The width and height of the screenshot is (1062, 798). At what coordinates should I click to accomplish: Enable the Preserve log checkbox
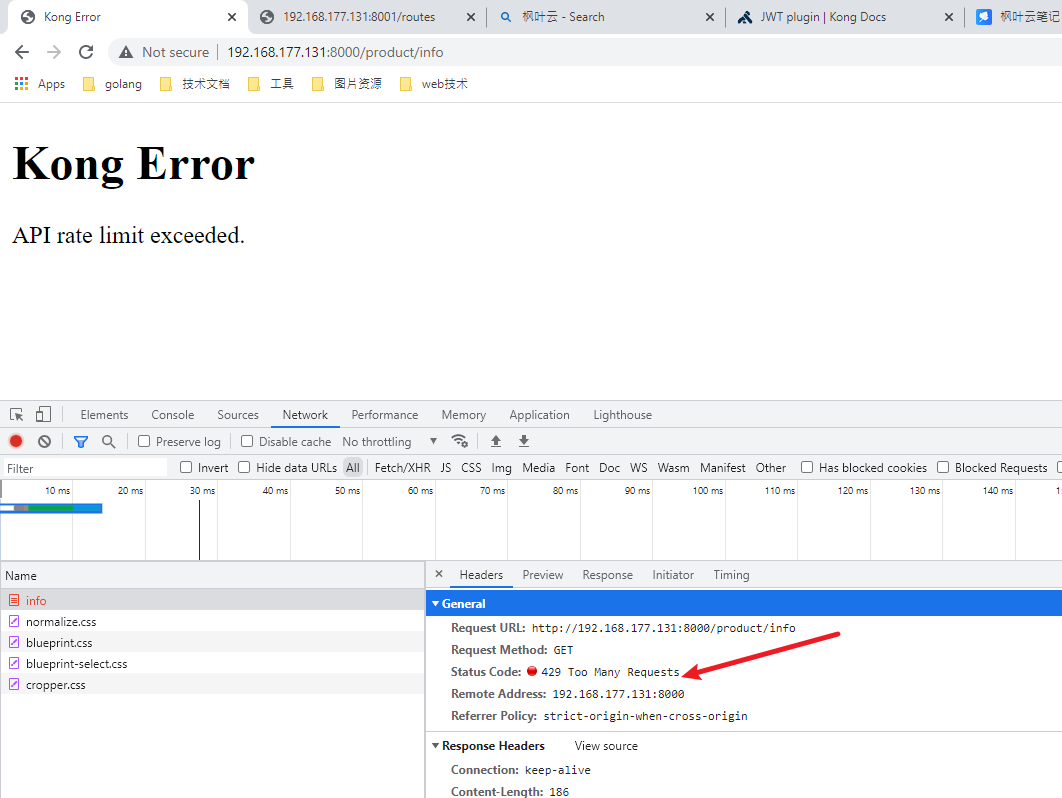pos(144,441)
